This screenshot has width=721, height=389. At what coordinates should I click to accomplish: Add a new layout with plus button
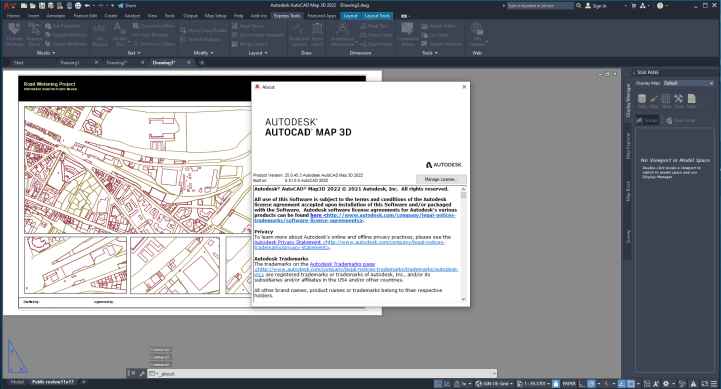click(84, 382)
